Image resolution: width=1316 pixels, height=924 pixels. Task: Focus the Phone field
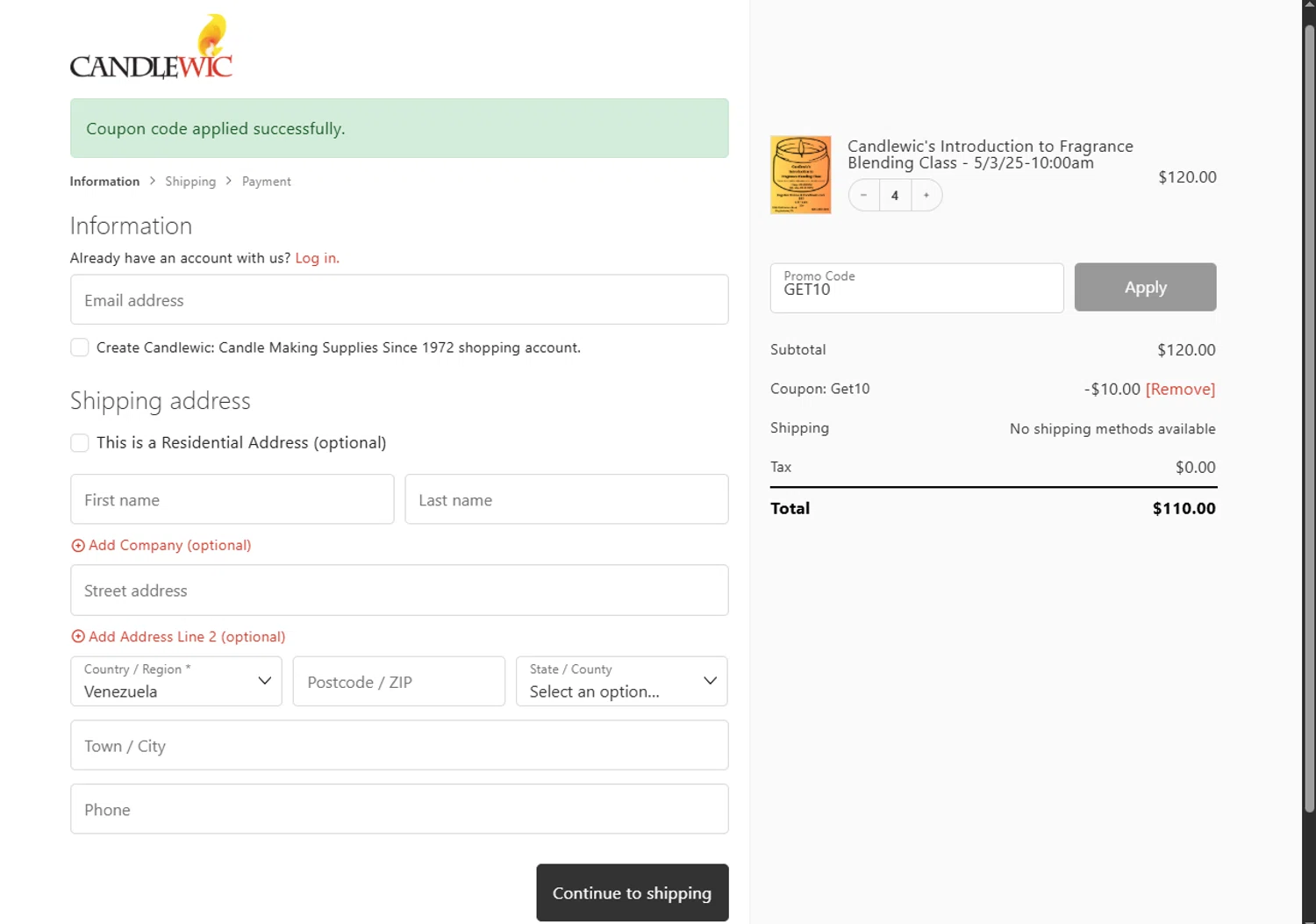[399, 809]
